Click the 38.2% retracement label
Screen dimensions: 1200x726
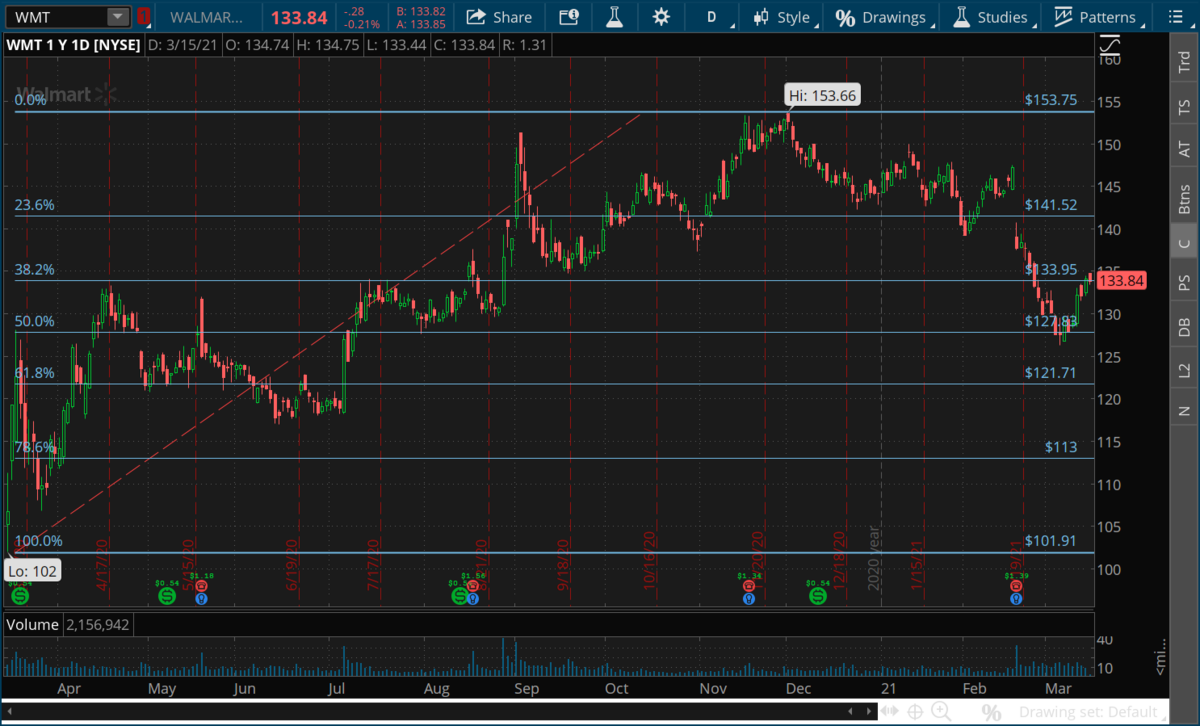point(35,269)
